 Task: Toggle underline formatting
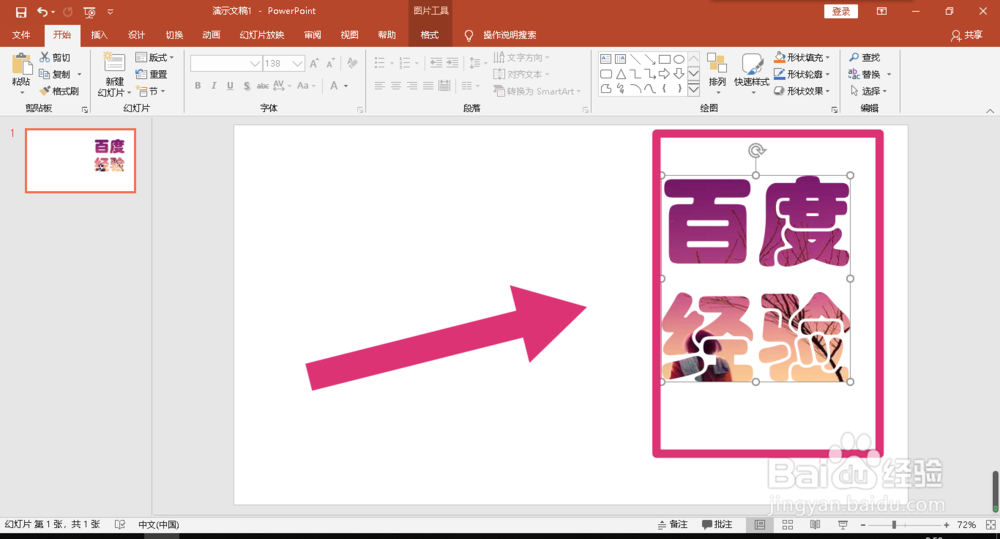pos(230,85)
